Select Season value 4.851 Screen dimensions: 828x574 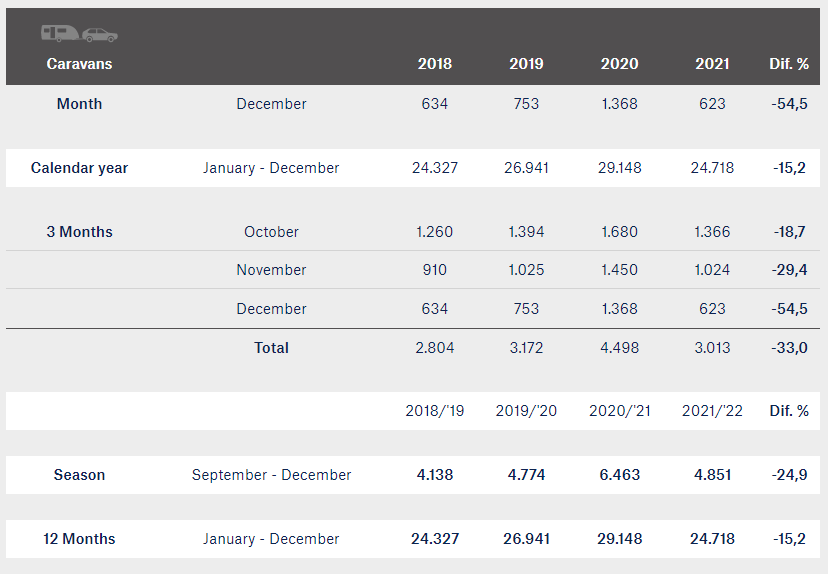point(712,475)
